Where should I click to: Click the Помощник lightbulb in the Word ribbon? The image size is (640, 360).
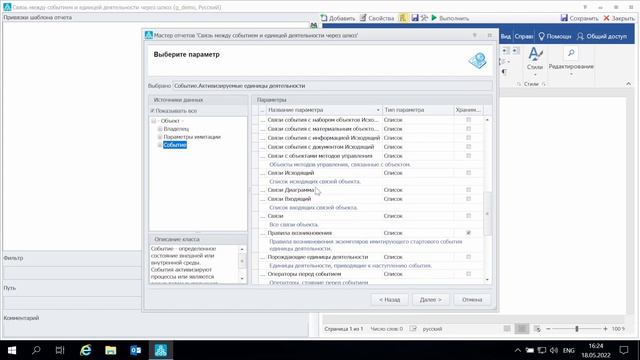coord(554,36)
